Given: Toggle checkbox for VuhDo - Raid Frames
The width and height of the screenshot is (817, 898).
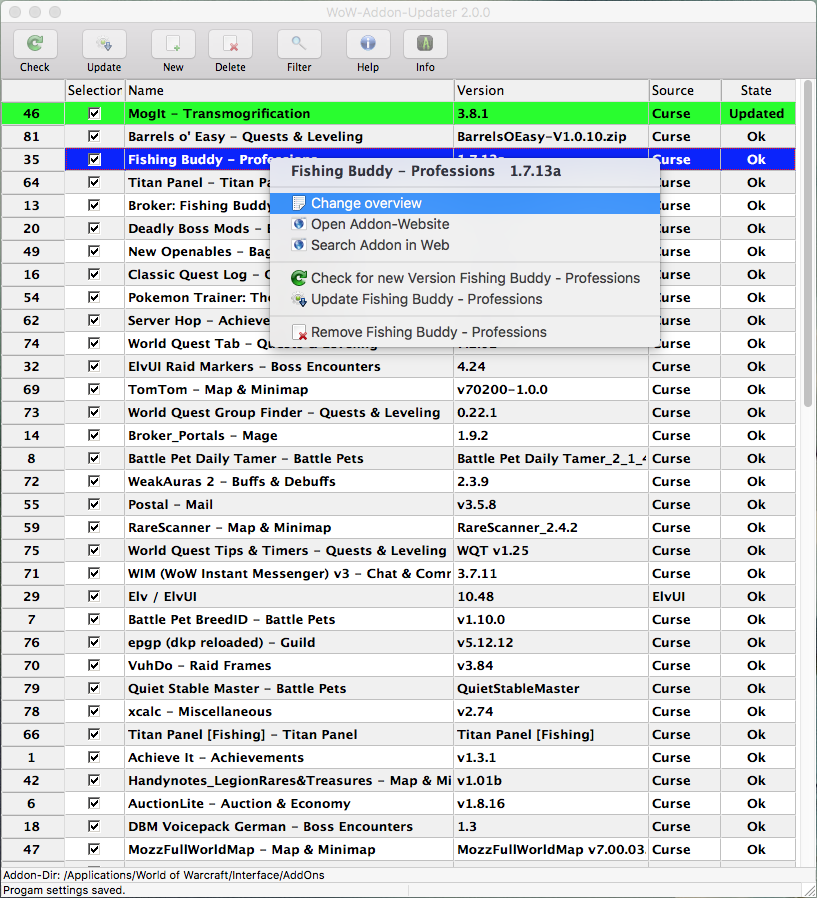Looking at the screenshot, I should (x=94, y=665).
